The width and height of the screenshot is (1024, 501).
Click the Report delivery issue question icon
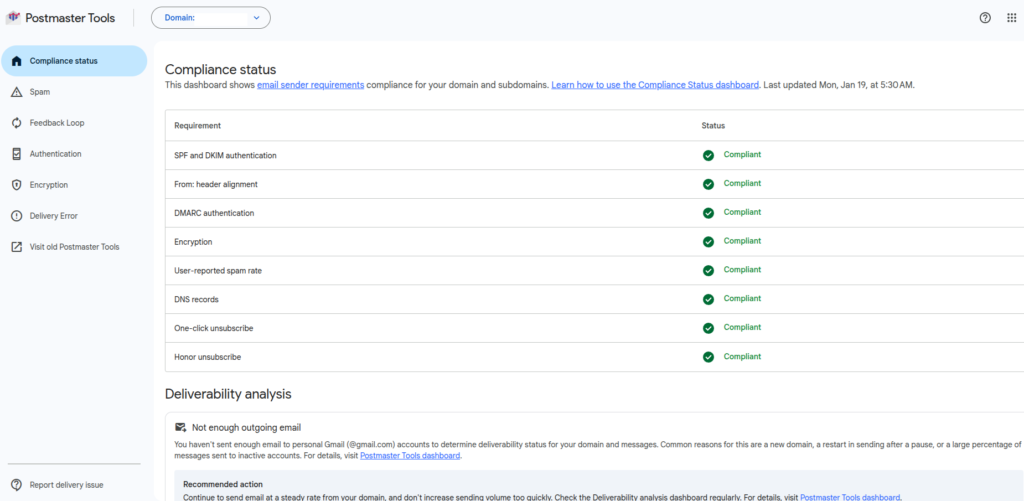point(17,485)
